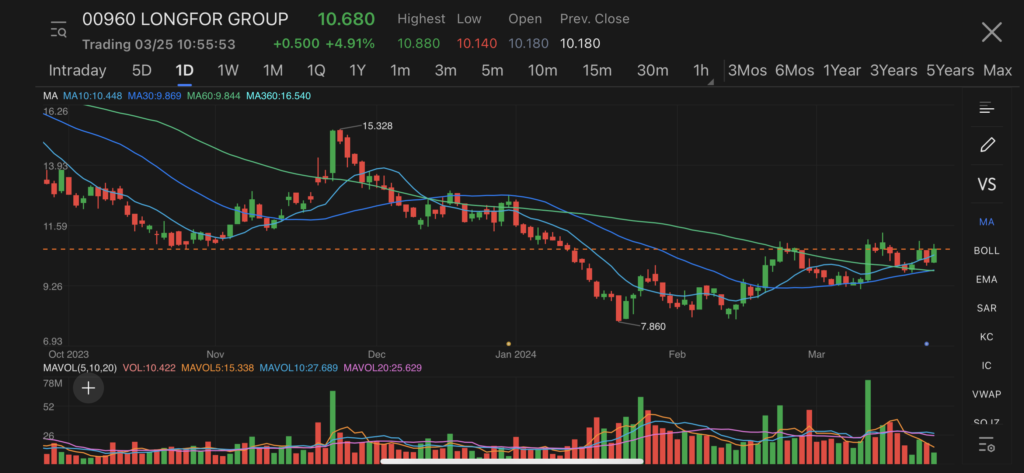The height and width of the screenshot is (473, 1024).
Task: Select the 1Y yearly interval
Action: tap(357, 70)
